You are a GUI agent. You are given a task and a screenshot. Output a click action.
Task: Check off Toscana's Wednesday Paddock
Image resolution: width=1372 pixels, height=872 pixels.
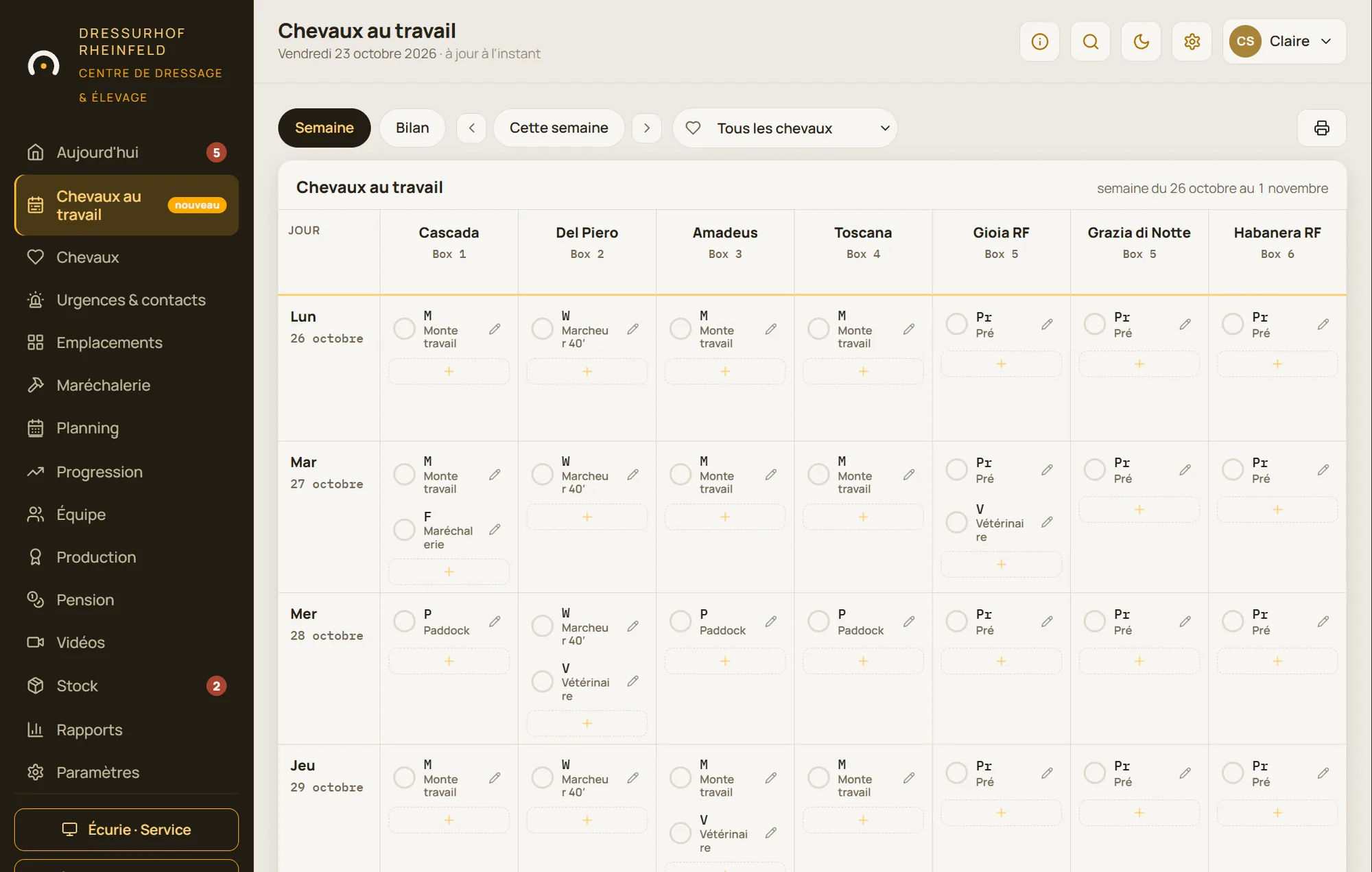coord(818,621)
